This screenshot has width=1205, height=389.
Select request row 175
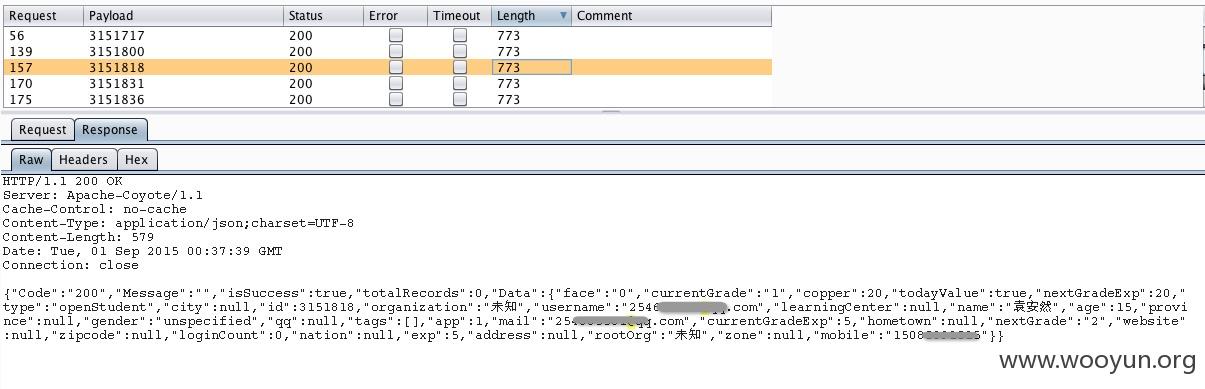pyautogui.click(x=388, y=99)
